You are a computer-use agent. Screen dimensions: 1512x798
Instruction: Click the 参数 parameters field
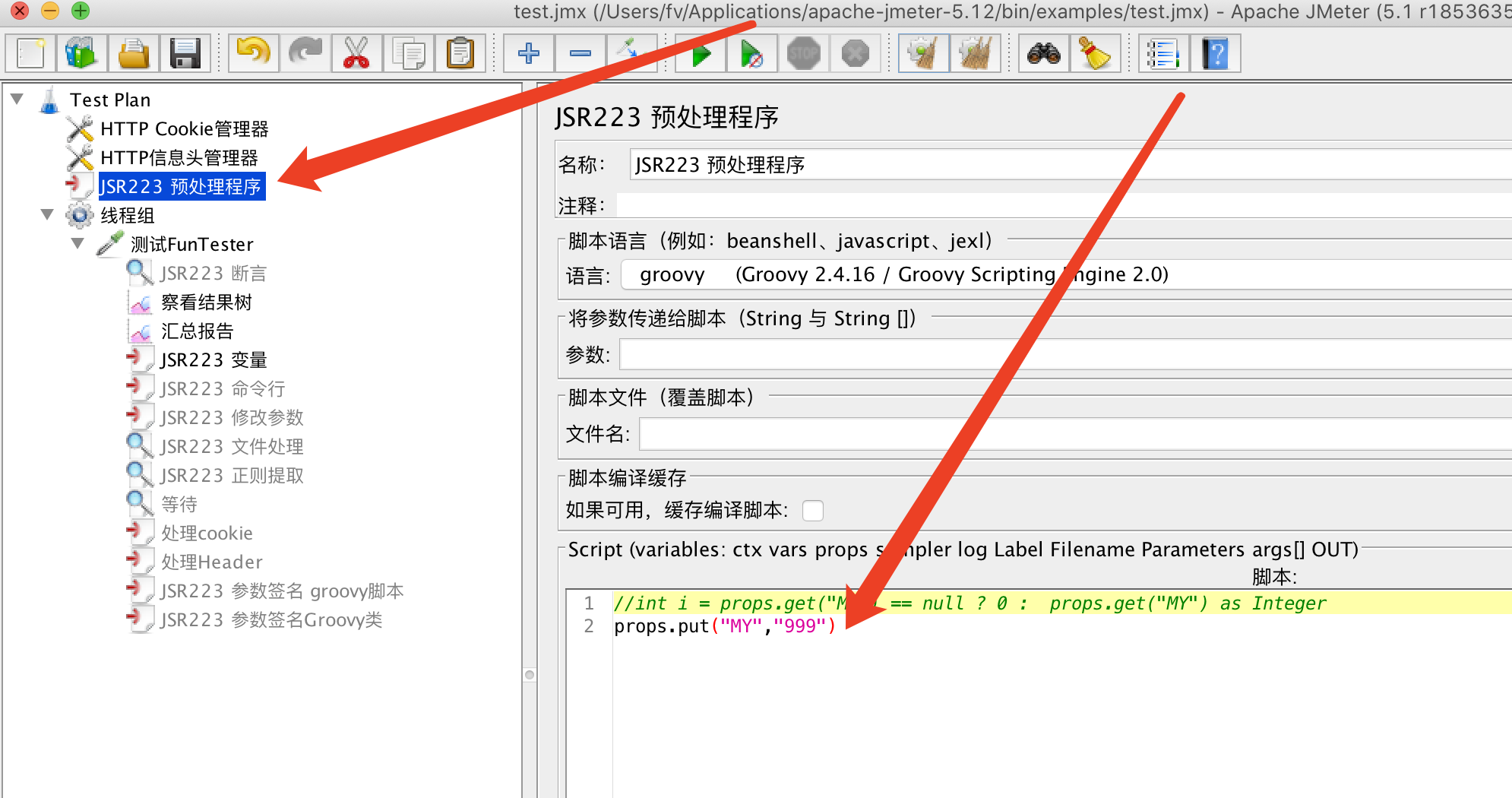(1066, 354)
